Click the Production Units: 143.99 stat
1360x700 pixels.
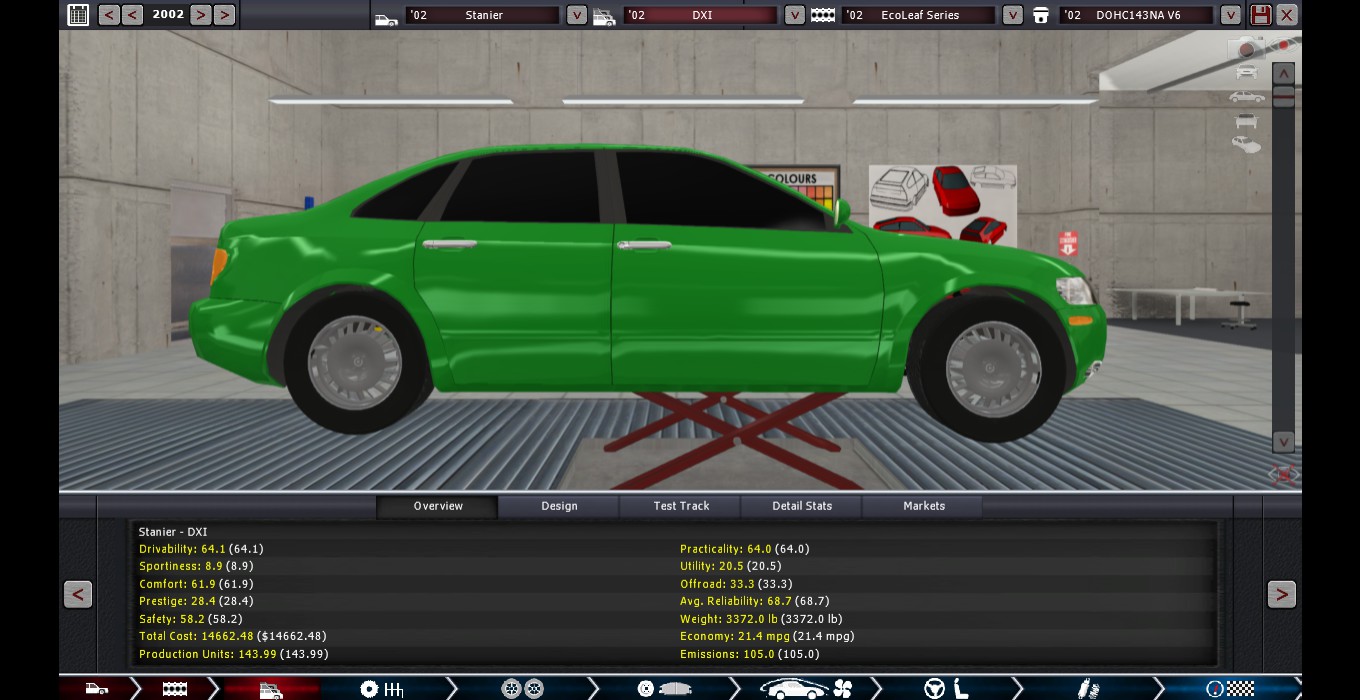pos(234,654)
